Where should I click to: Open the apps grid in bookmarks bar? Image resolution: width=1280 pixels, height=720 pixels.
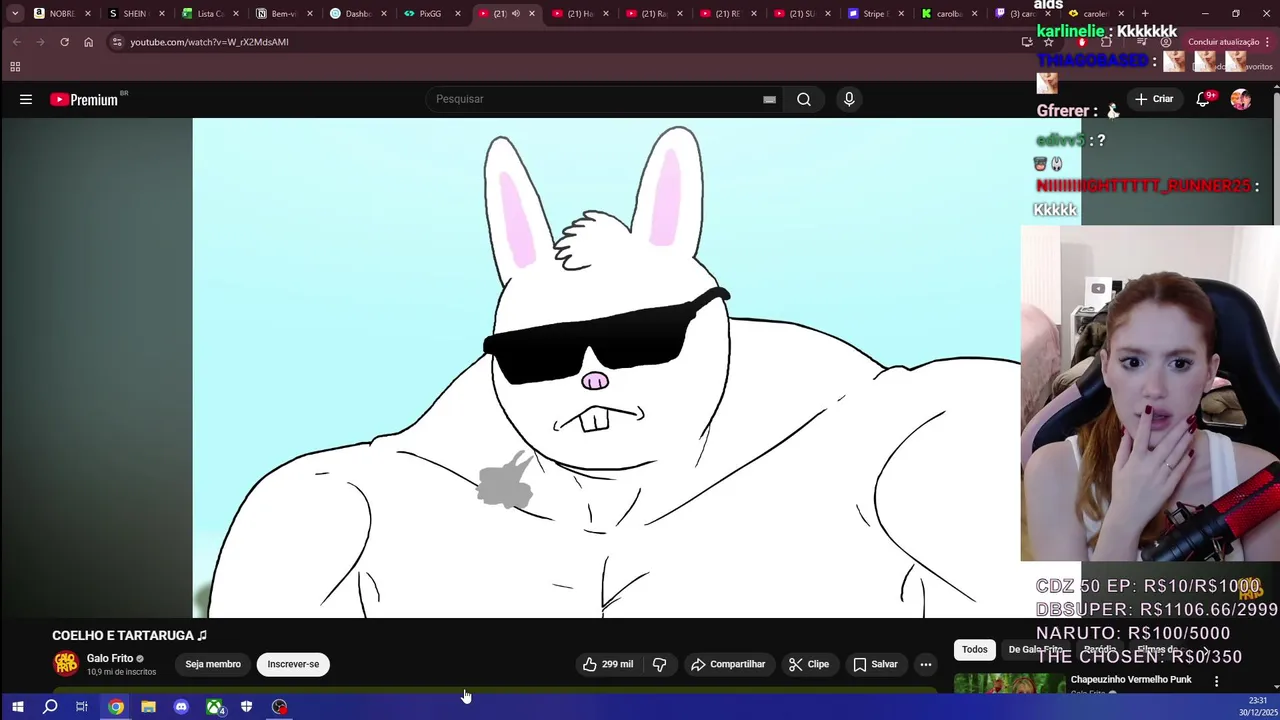[x=15, y=67]
